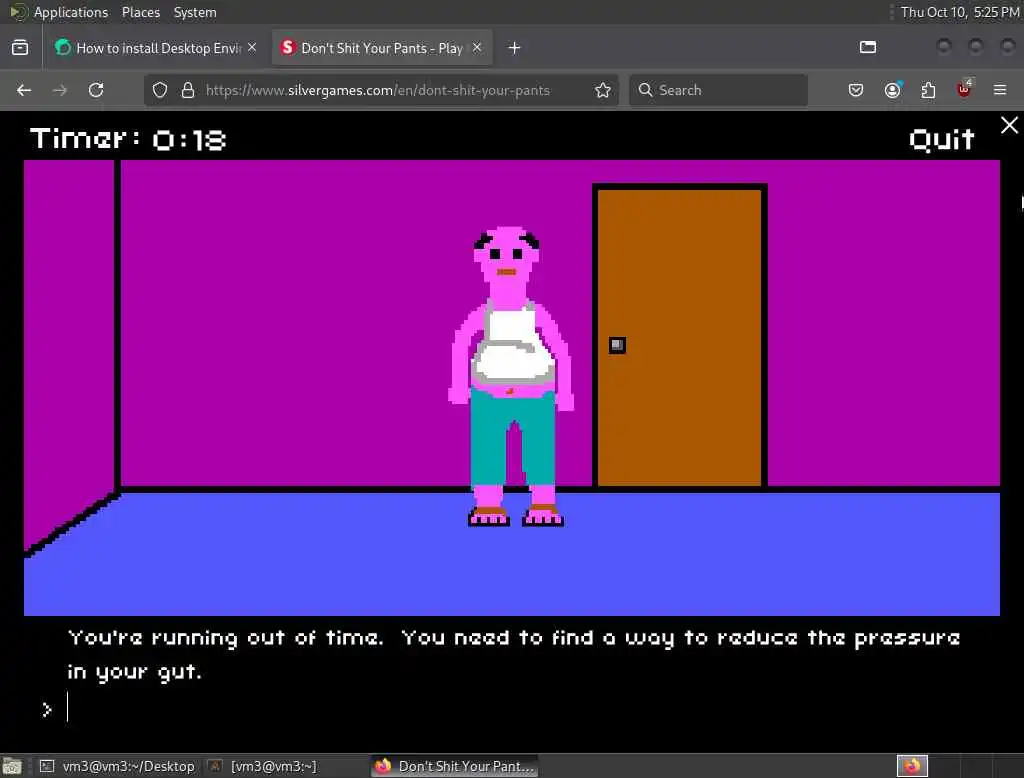Reload the current page
Screen dimensions: 1024x778
point(96,90)
